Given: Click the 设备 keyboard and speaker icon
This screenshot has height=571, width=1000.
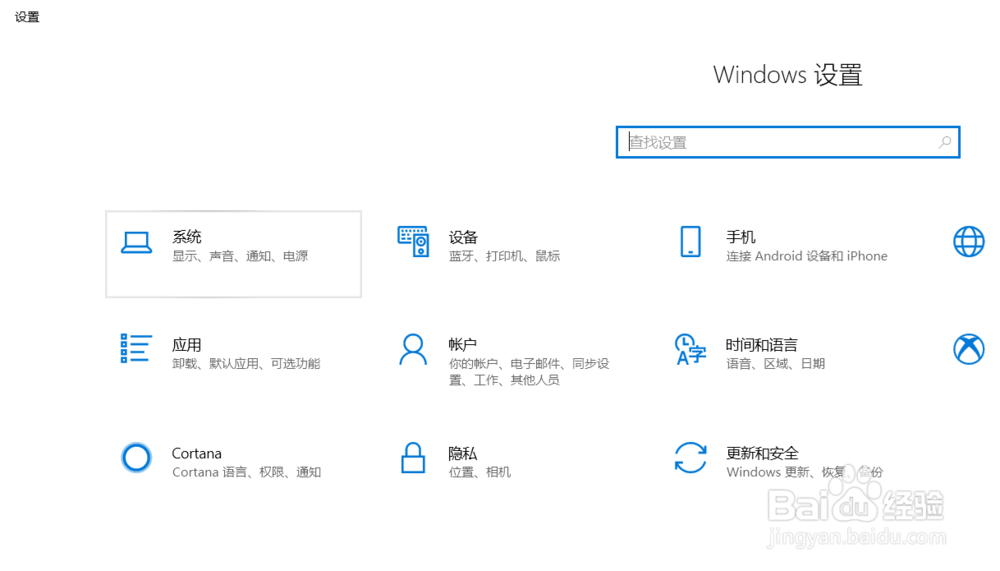Looking at the screenshot, I should (413, 242).
